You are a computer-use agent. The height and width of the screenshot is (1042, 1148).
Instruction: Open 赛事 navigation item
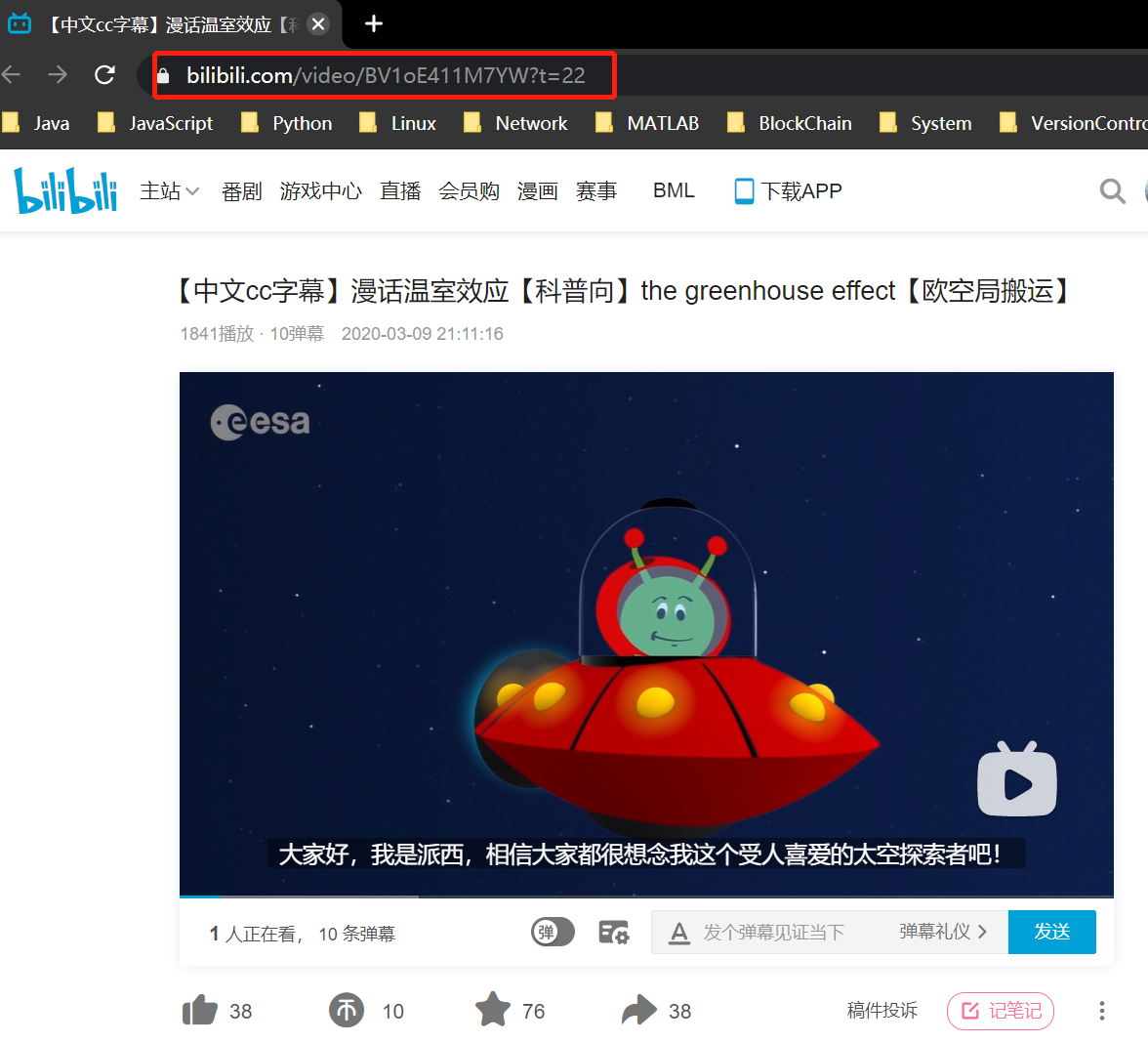pyautogui.click(x=596, y=191)
